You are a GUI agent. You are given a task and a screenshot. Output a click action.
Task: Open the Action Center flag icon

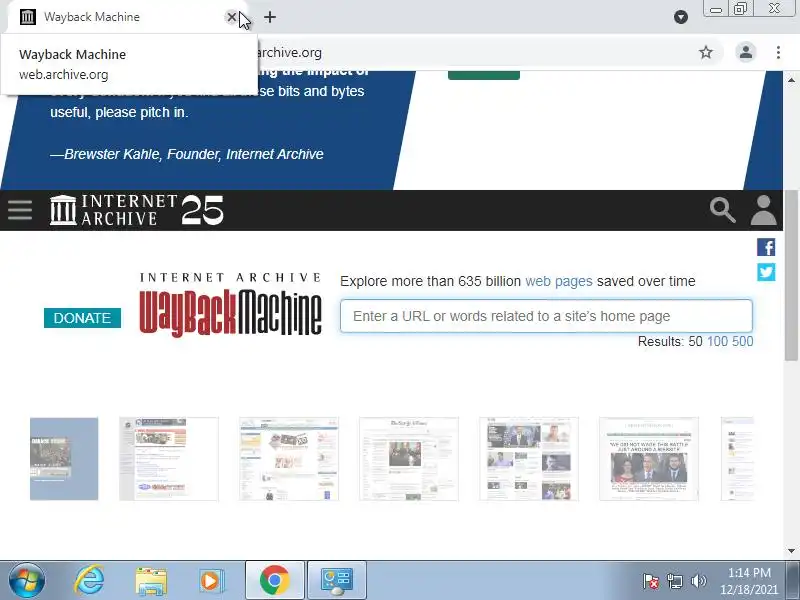651,581
